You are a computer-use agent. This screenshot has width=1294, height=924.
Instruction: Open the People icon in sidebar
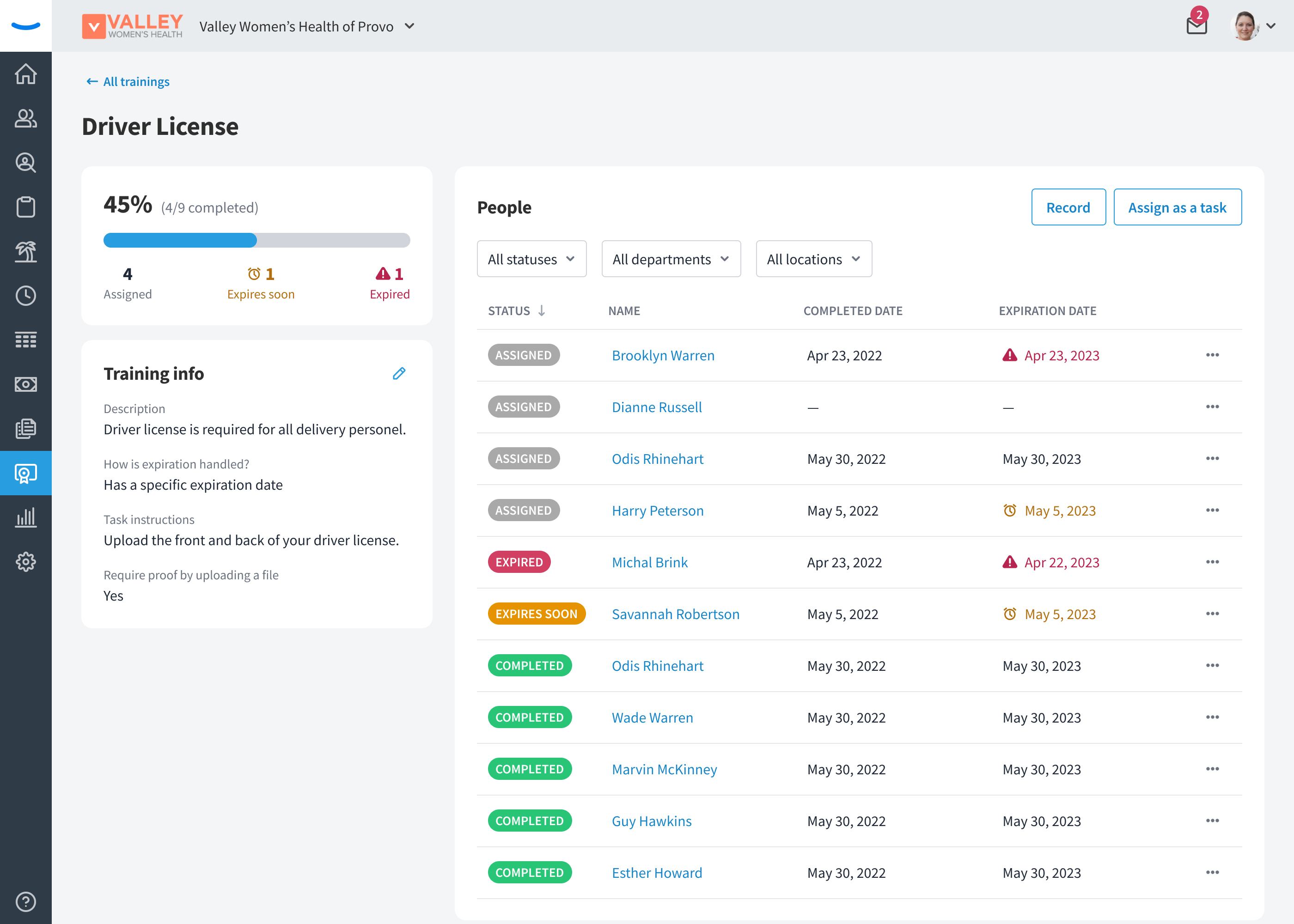click(25, 118)
